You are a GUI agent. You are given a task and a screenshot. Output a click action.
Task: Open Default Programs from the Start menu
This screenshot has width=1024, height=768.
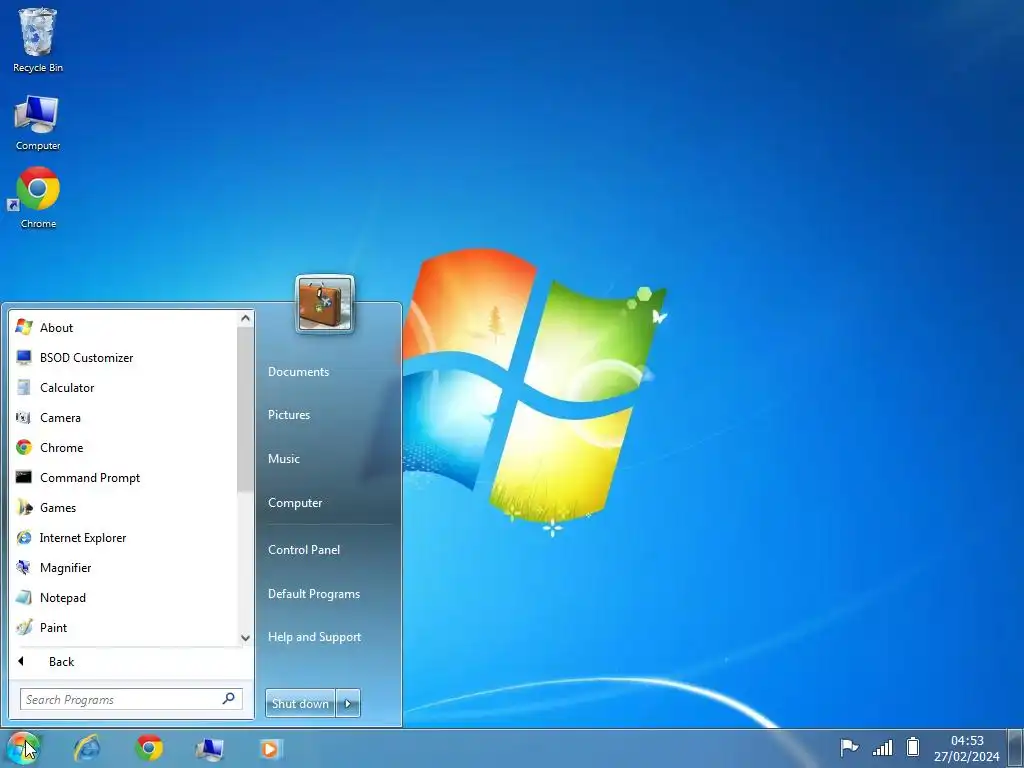coord(313,594)
